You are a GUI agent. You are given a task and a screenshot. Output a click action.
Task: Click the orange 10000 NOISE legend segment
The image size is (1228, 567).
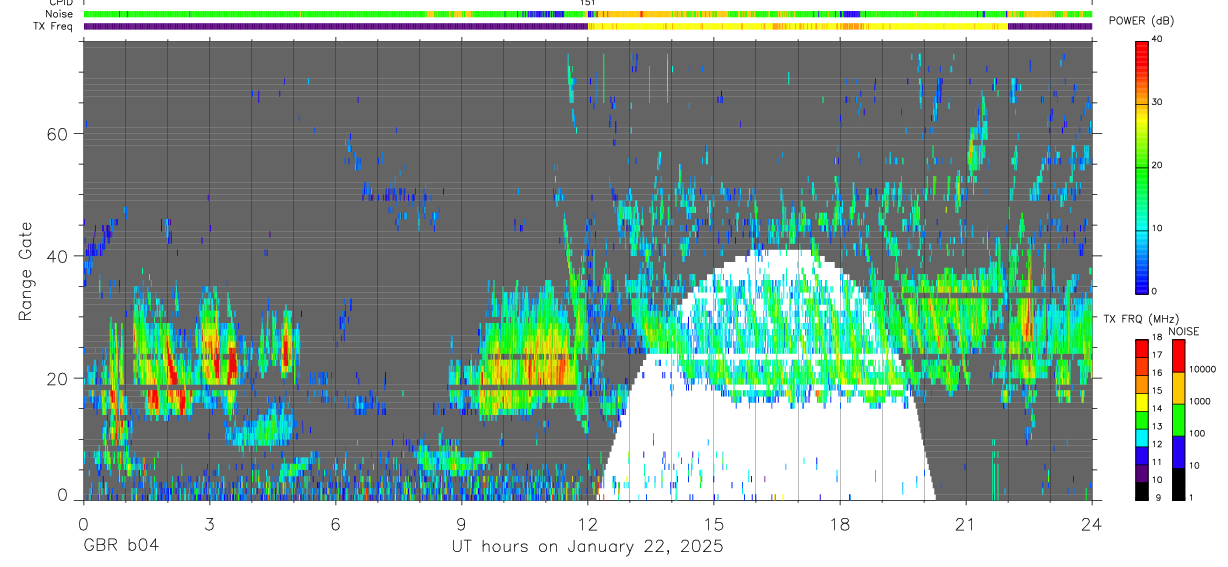pyautogui.click(x=1178, y=388)
